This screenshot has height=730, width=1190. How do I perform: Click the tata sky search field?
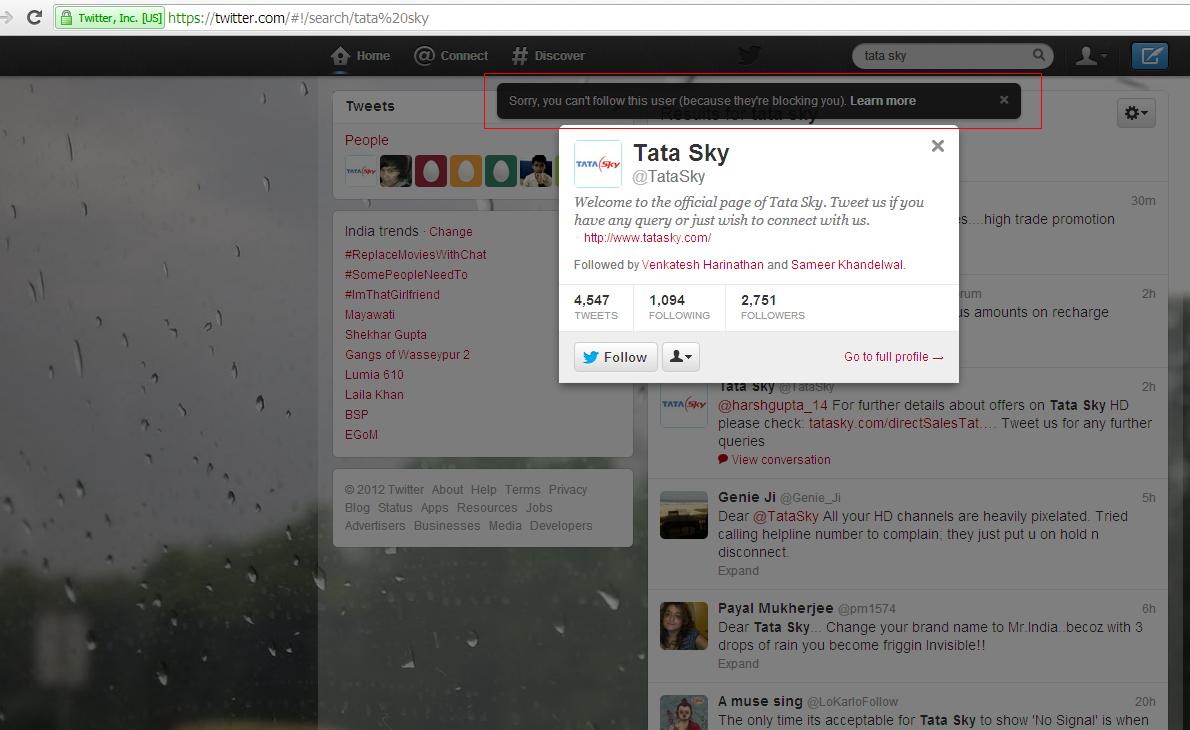[x=940, y=56]
